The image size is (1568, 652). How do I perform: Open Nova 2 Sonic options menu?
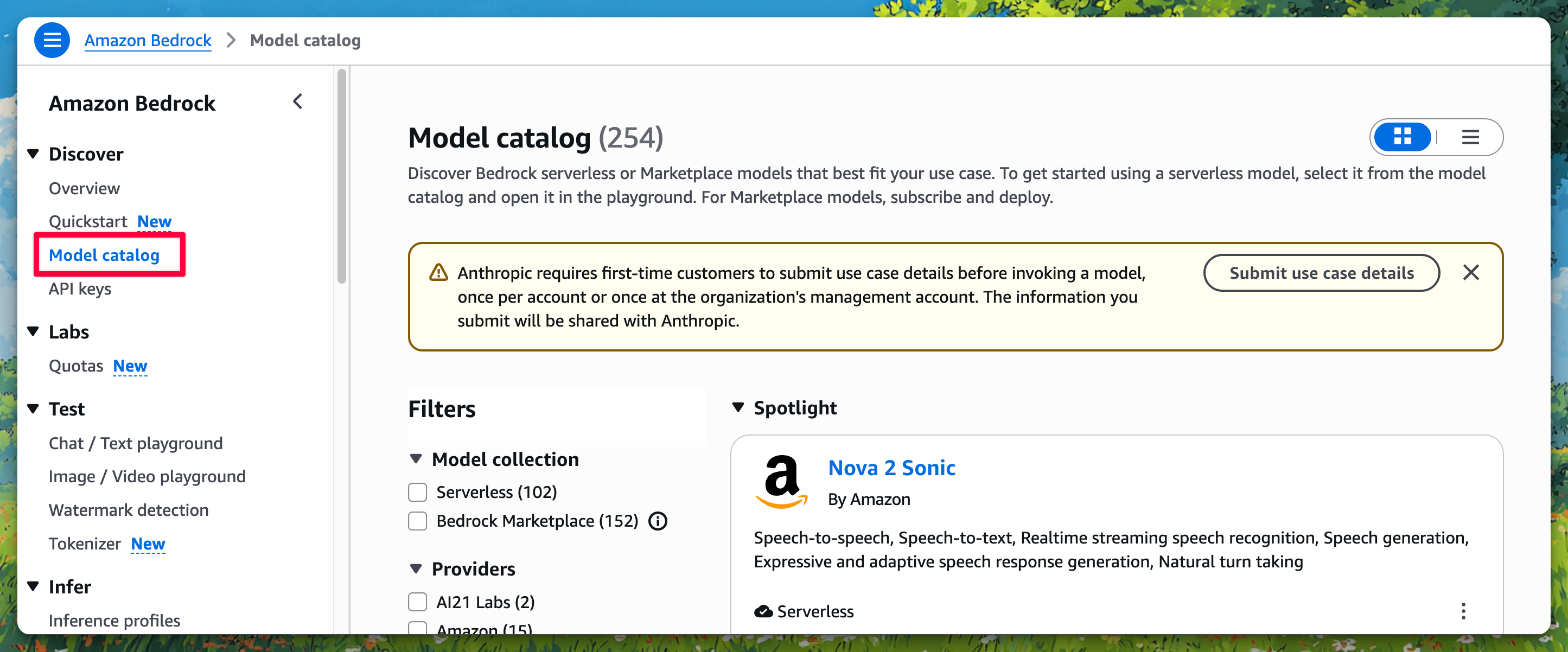tap(1463, 611)
